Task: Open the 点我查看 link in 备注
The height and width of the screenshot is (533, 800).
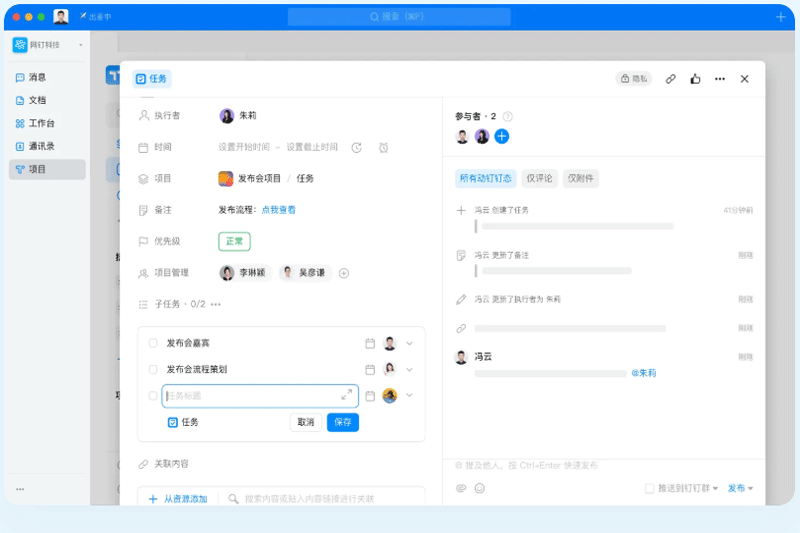Action: pos(279,210)
